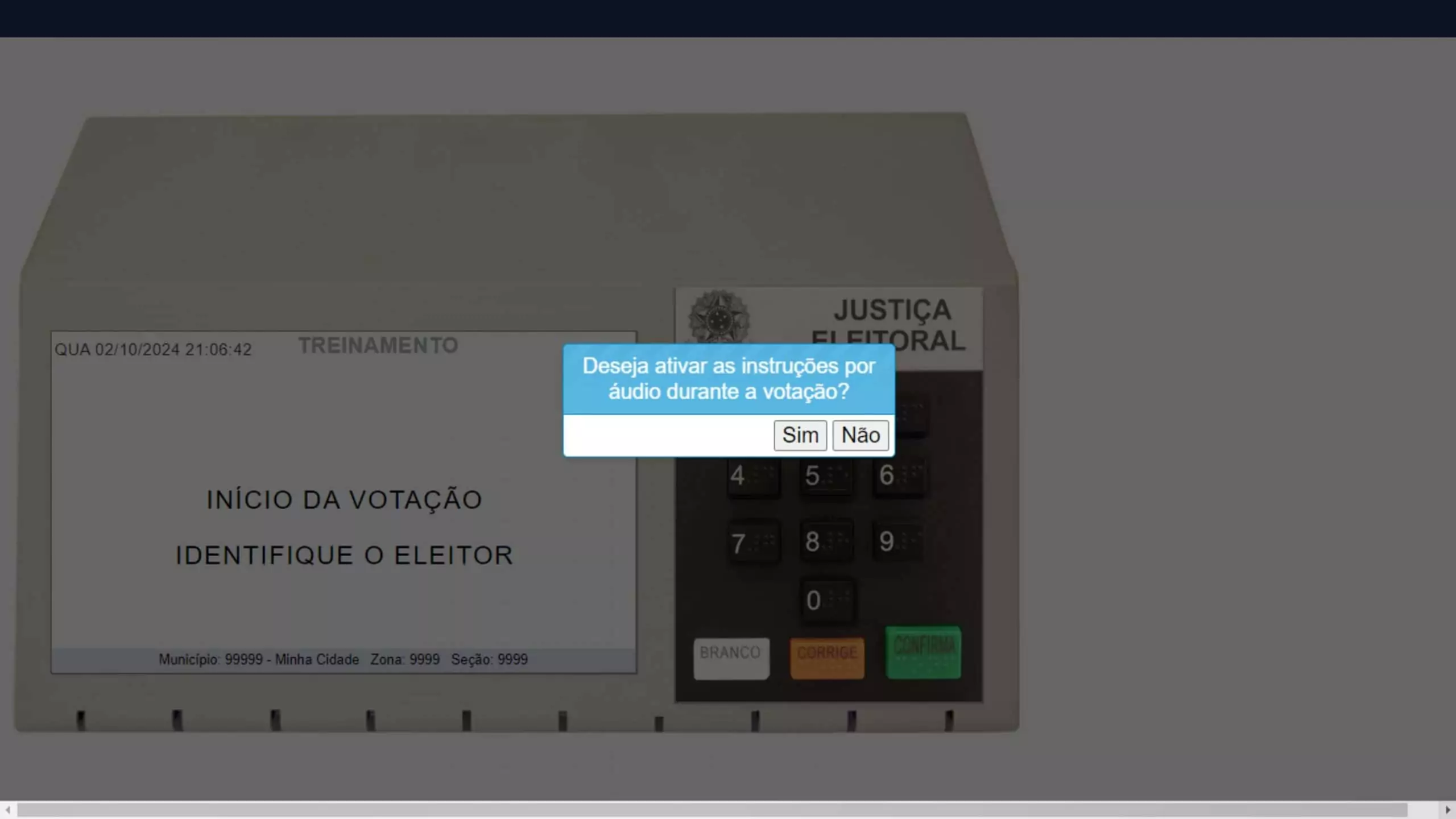The height and width of the screenshot is (819, 1456).
Task: Click the CORRIGE orange button
Action: coord(825,652)
